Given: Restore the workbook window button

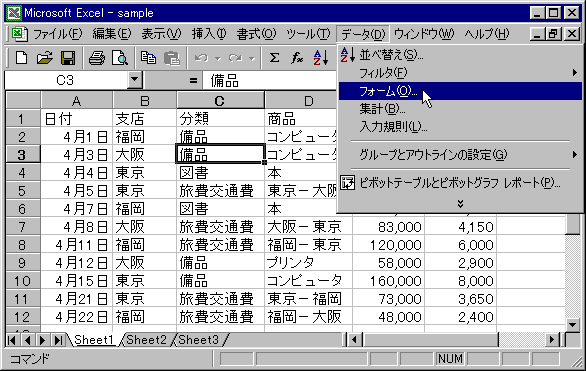Looking at the screenshot, I should click(554, 34).
